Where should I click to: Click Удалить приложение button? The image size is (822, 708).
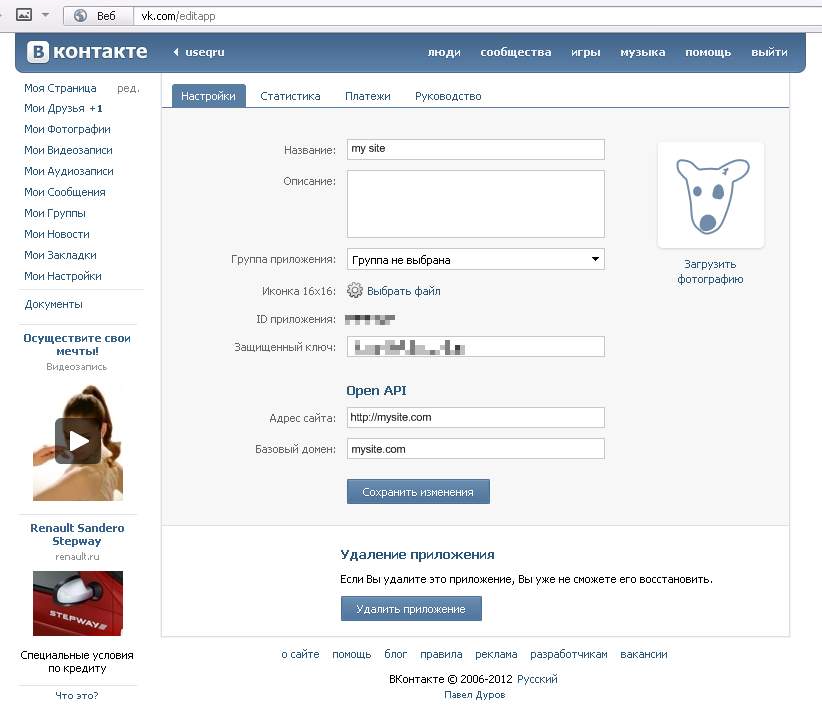[411, 608]
